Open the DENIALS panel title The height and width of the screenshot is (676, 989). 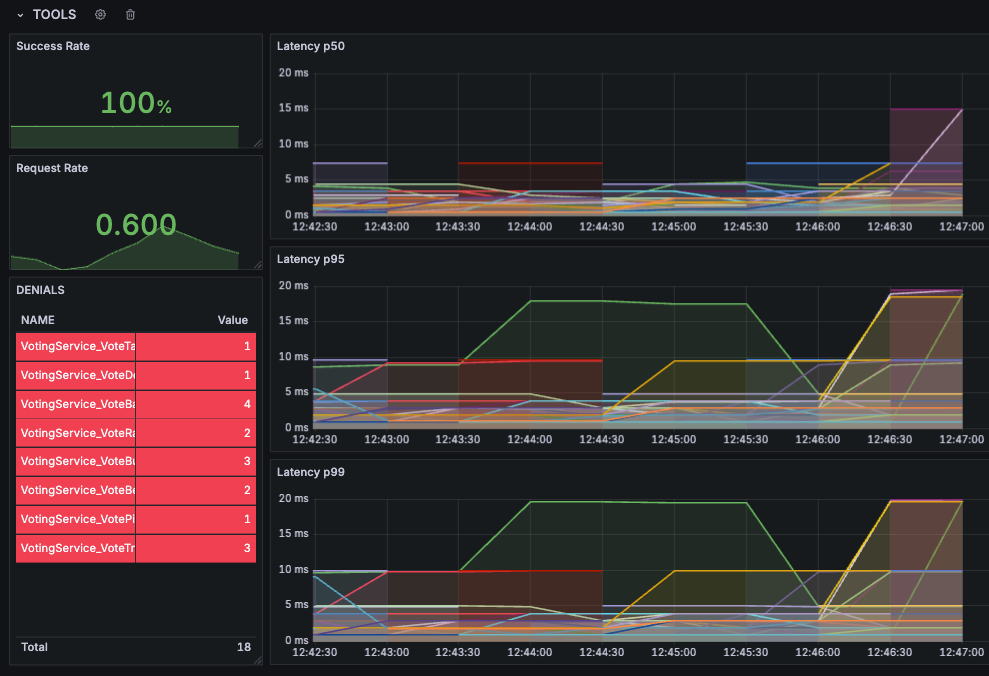[40, 290]
